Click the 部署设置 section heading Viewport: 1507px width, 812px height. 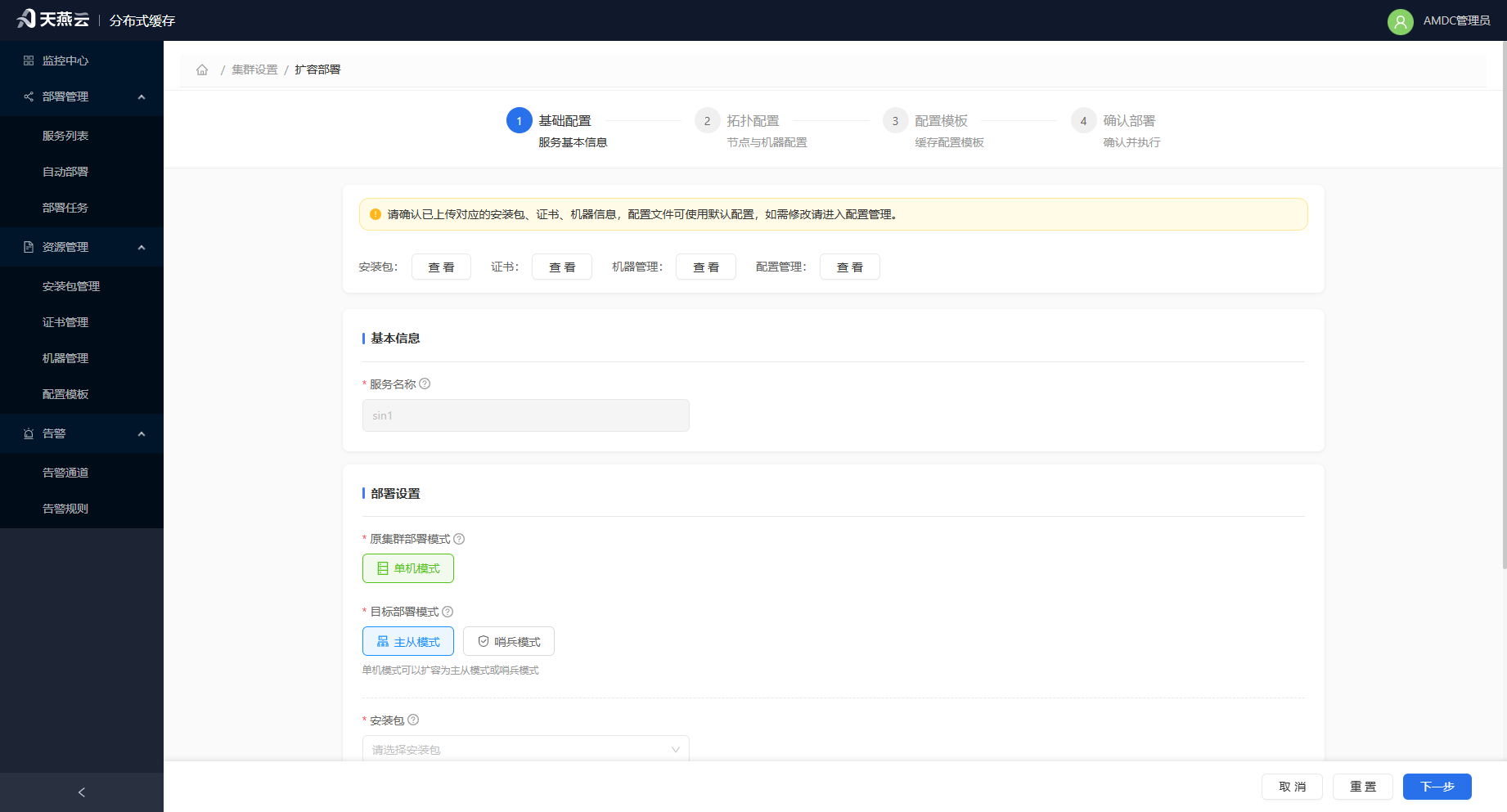[x=395, y=494]
